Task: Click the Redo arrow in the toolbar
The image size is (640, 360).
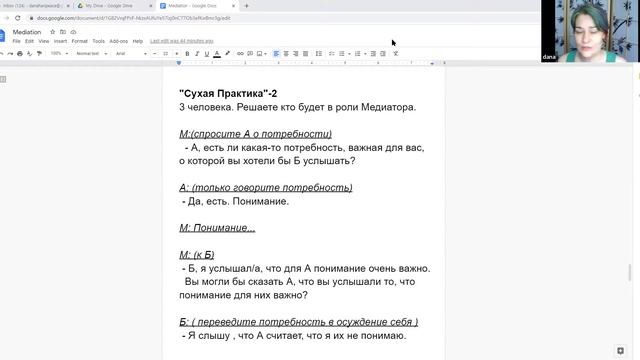Action: click(10, 53)
